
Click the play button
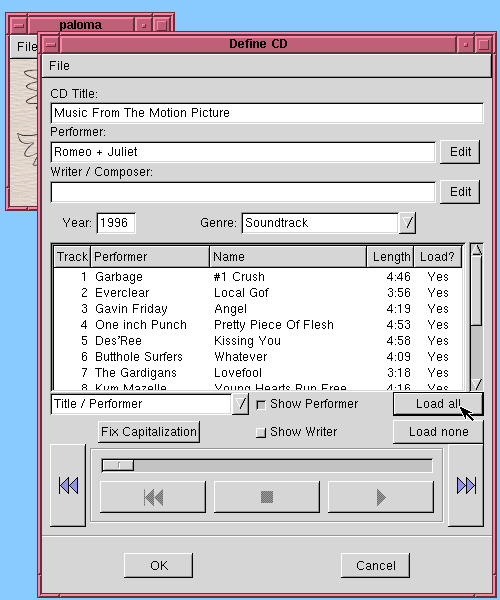(381, 497)
